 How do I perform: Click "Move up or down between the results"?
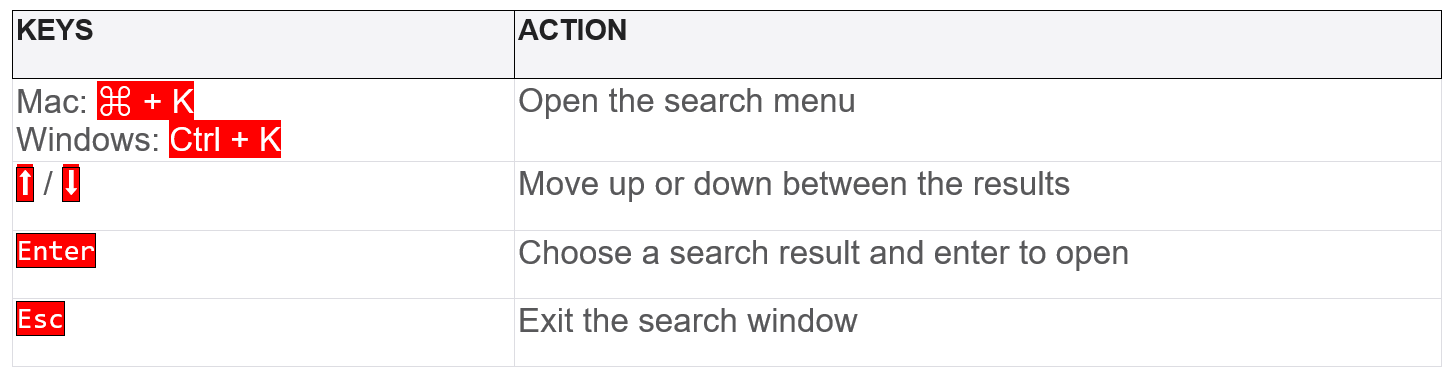click(x=794, y=184)
